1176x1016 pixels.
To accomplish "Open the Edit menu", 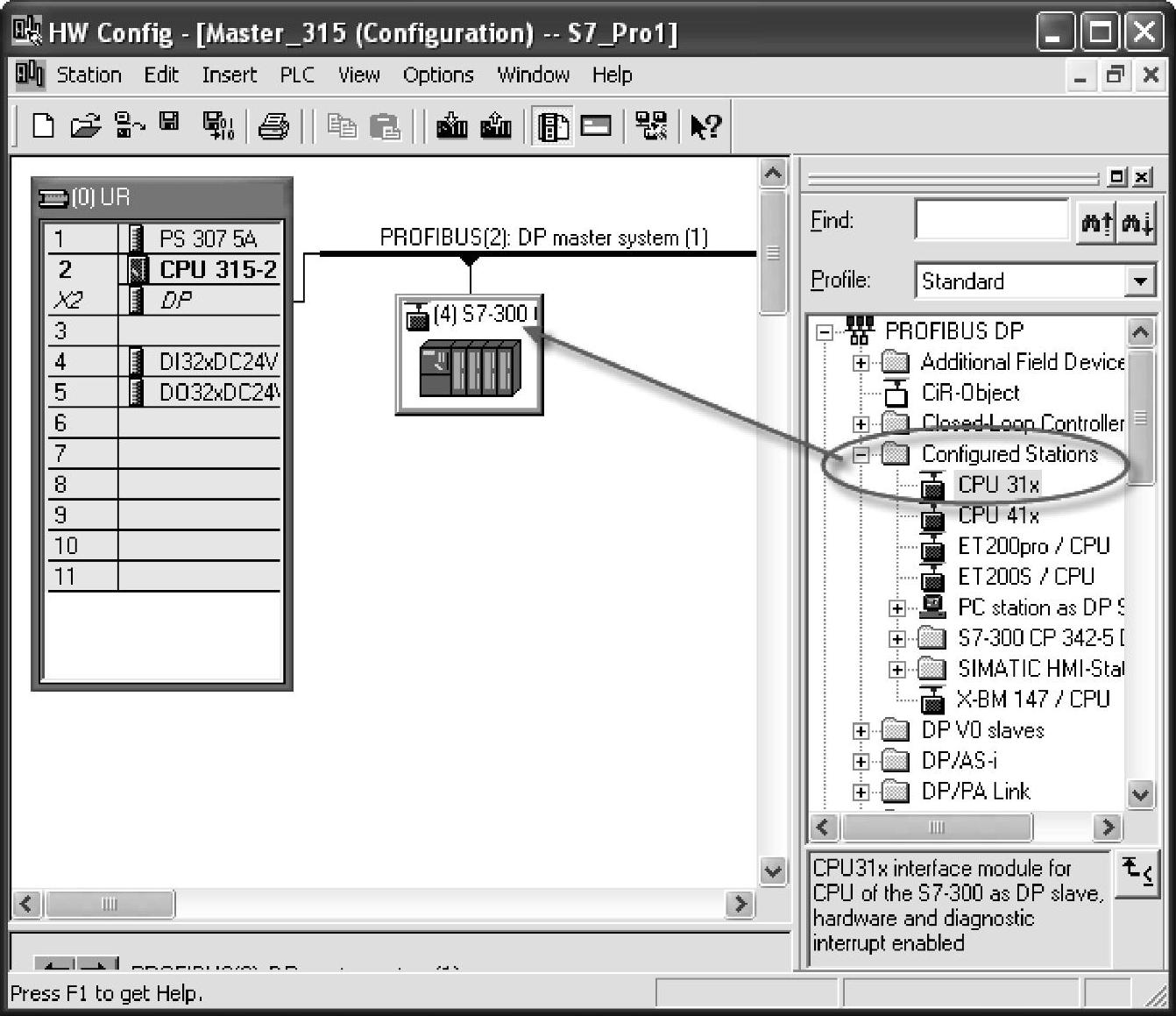I will [x=161, y=75].
